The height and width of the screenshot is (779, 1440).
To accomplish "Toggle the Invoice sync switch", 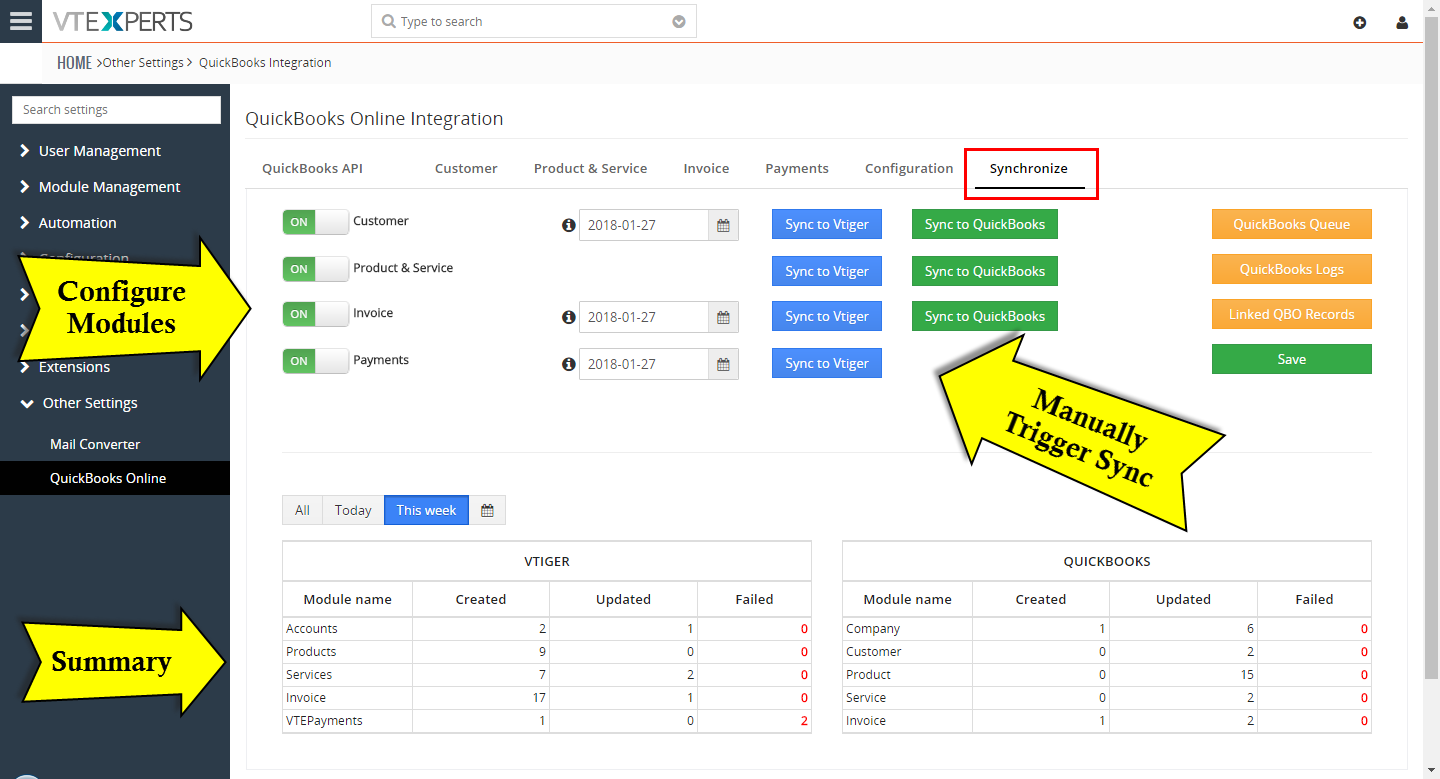I will point(315,314).
